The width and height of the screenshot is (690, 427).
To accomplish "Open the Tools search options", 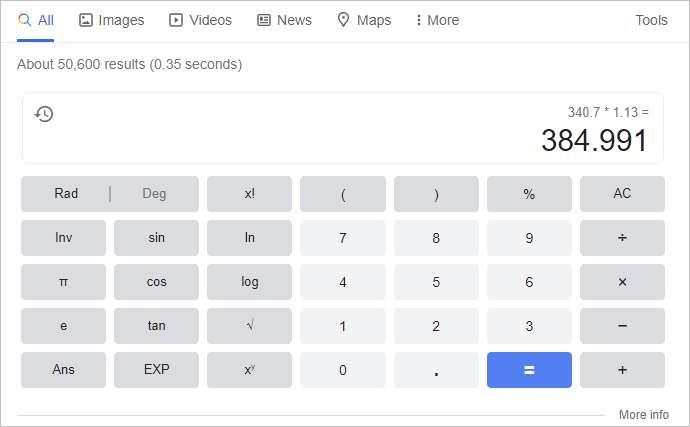I will coord(651,20).
